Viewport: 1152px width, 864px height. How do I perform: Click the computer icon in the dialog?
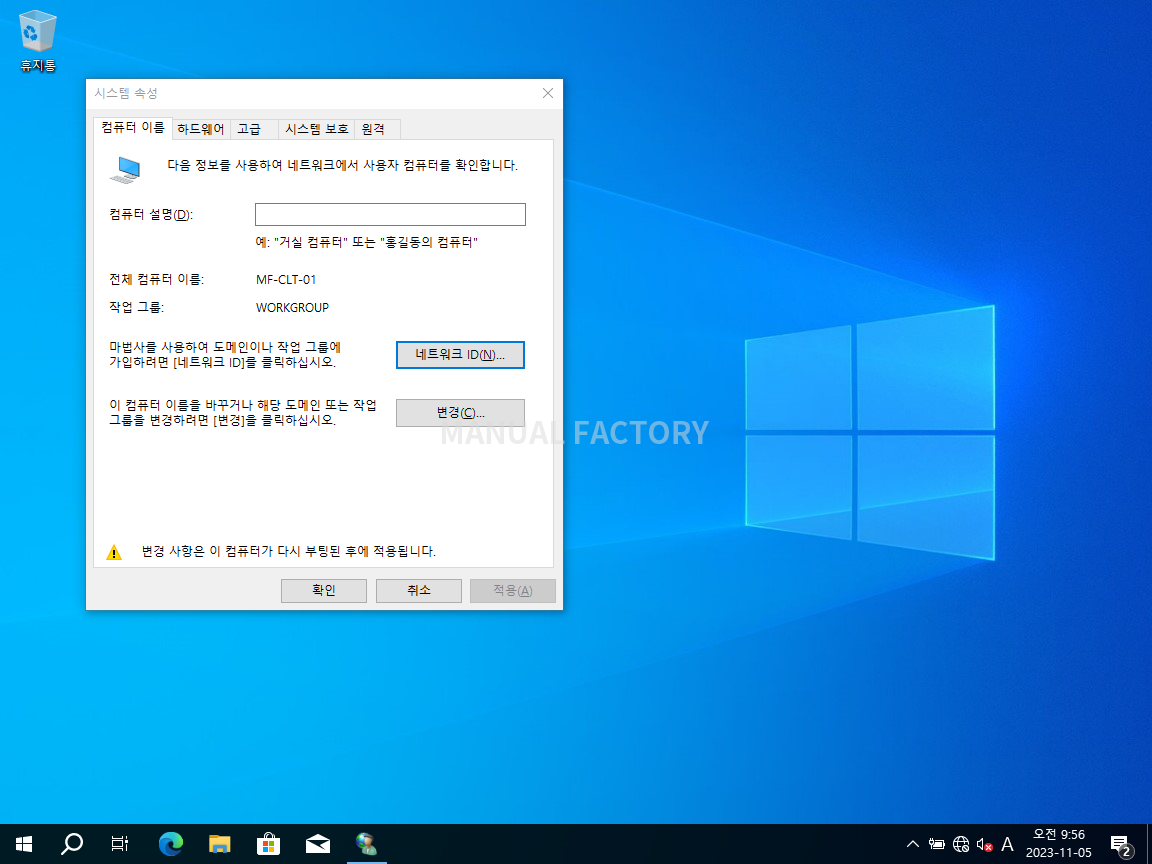(125, 170)
